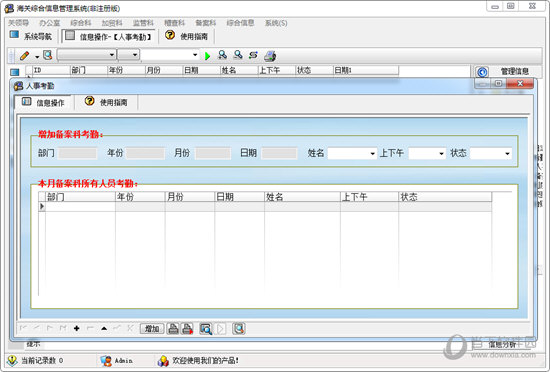Click the black triangle edit-record icon

104,328
